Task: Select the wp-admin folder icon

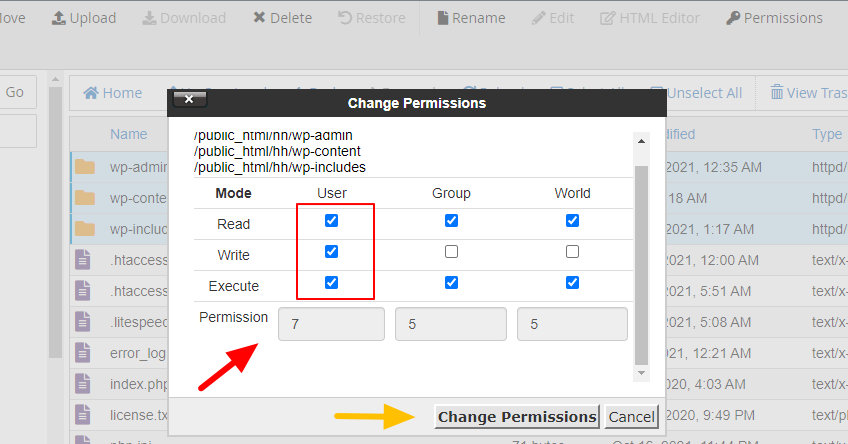Action: tap(85, 167)
